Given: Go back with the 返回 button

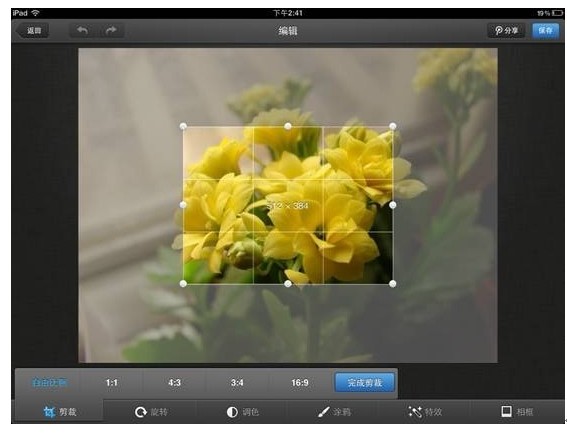Looking at the screenshot, I should 33,30.
